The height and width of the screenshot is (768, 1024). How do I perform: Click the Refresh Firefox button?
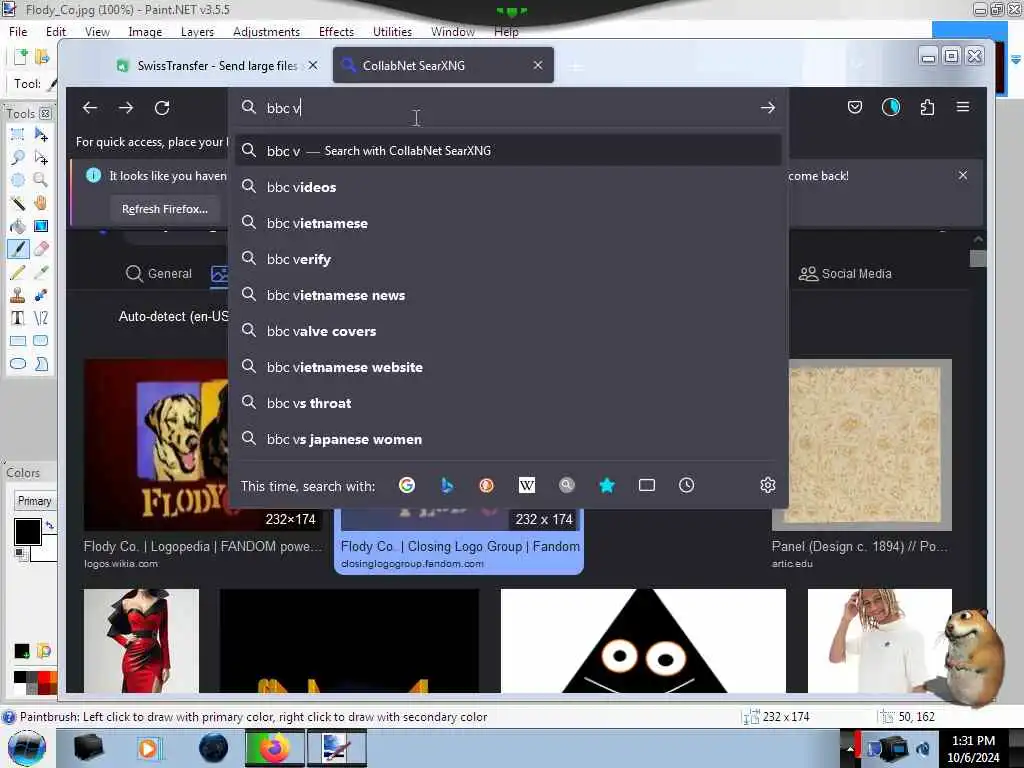pos(165,209)
